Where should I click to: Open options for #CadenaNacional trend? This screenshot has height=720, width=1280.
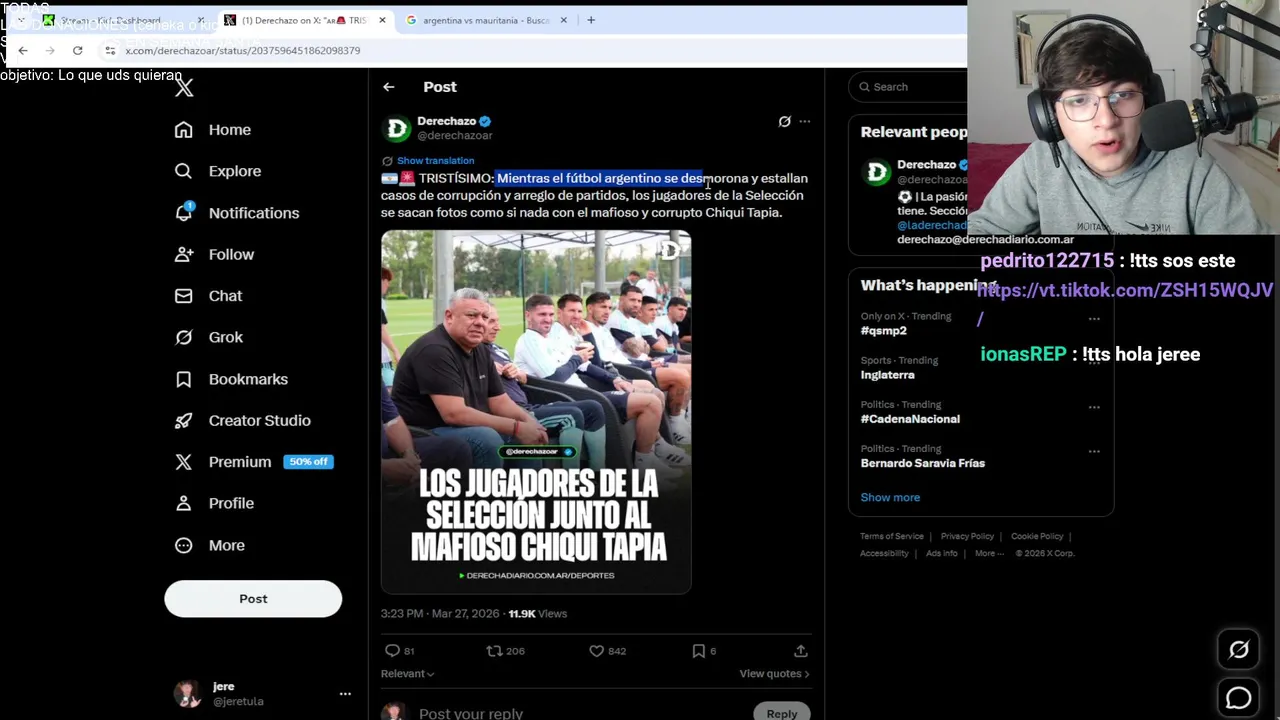1094,407
